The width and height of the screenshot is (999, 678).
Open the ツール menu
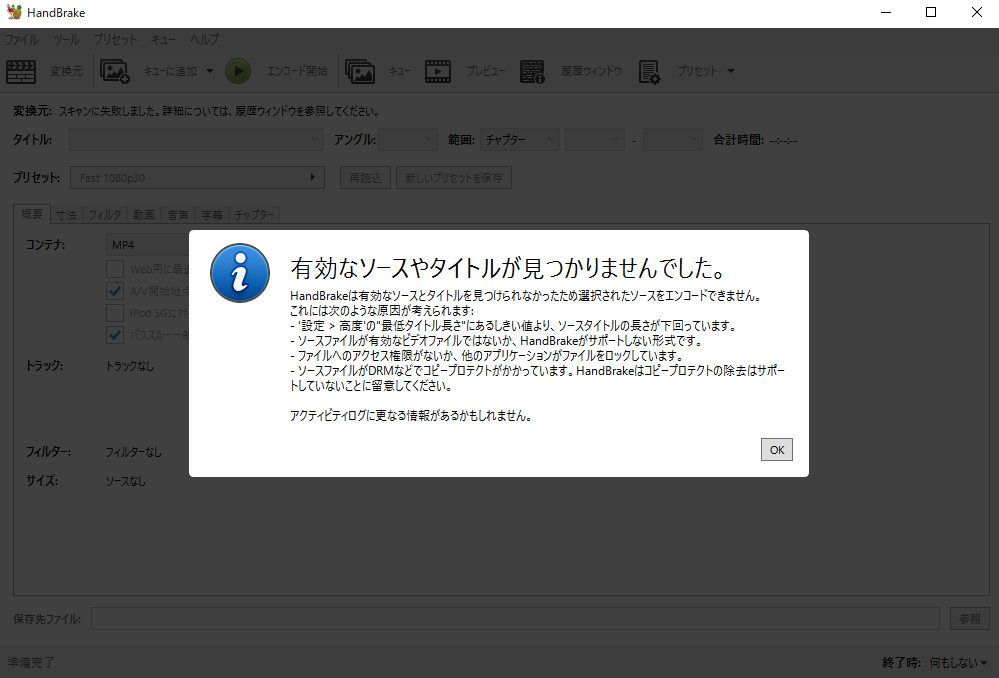[x=66, y=40]
